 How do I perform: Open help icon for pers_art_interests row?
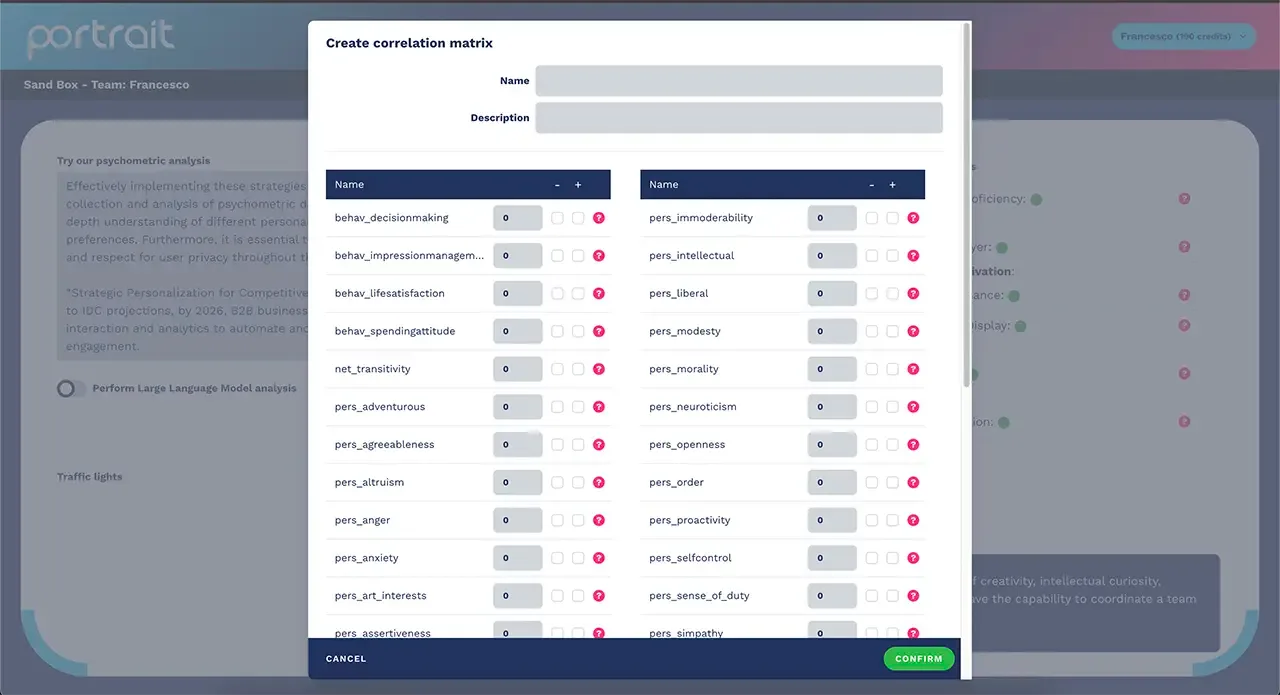599,596
